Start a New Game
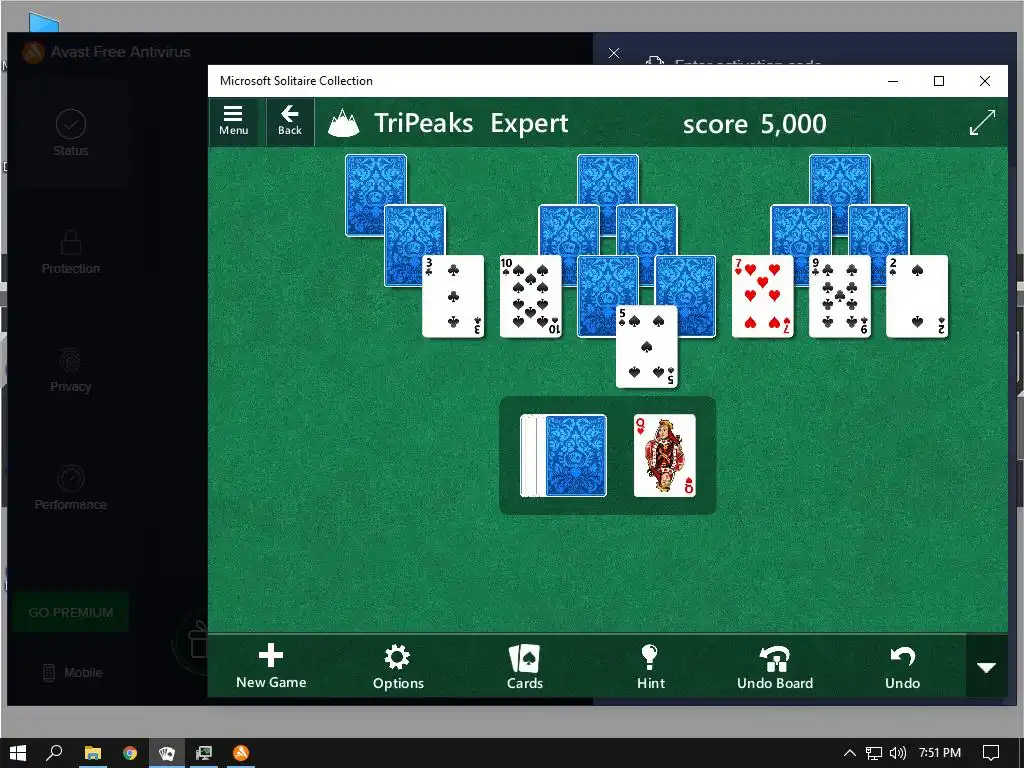 [271, 666]
